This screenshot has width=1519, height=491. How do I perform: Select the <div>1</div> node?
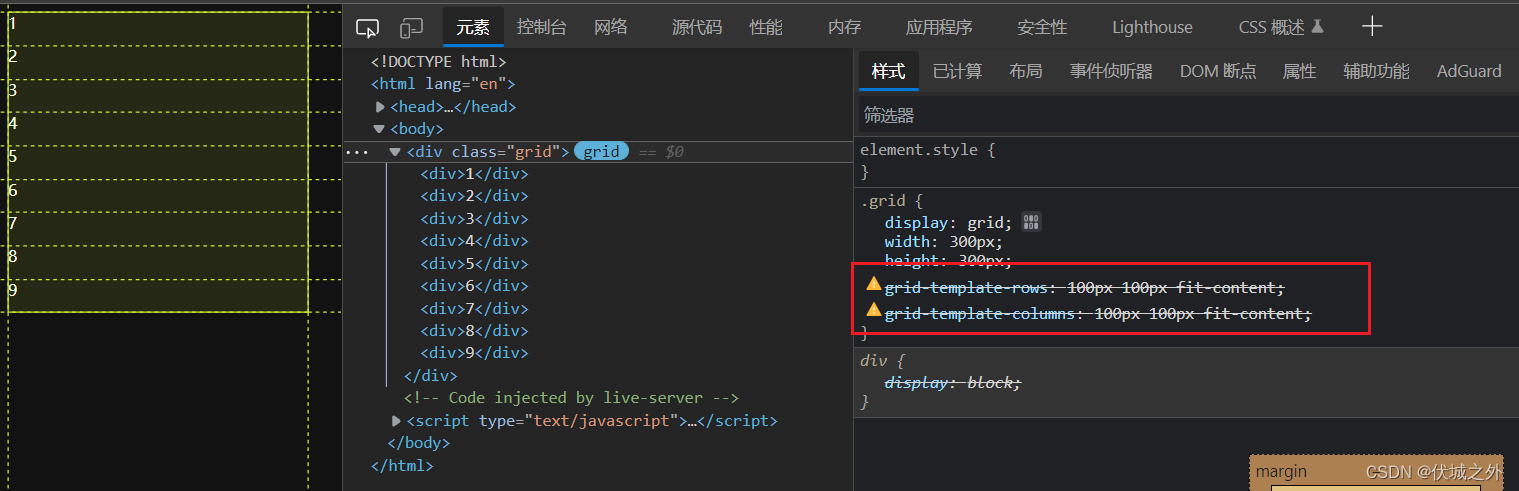point(474,174)
